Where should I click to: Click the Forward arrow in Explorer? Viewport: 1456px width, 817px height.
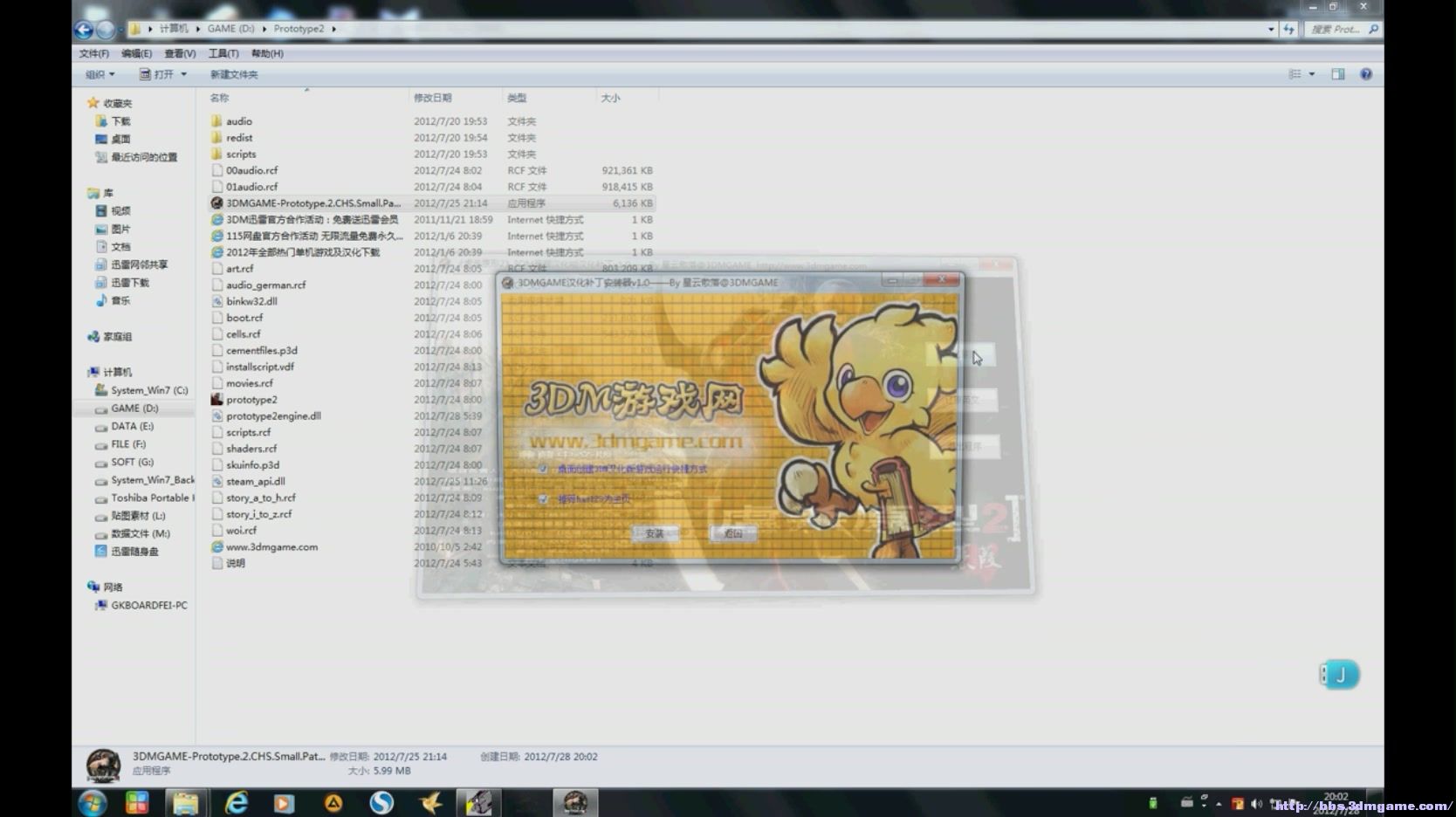[105, 30]
